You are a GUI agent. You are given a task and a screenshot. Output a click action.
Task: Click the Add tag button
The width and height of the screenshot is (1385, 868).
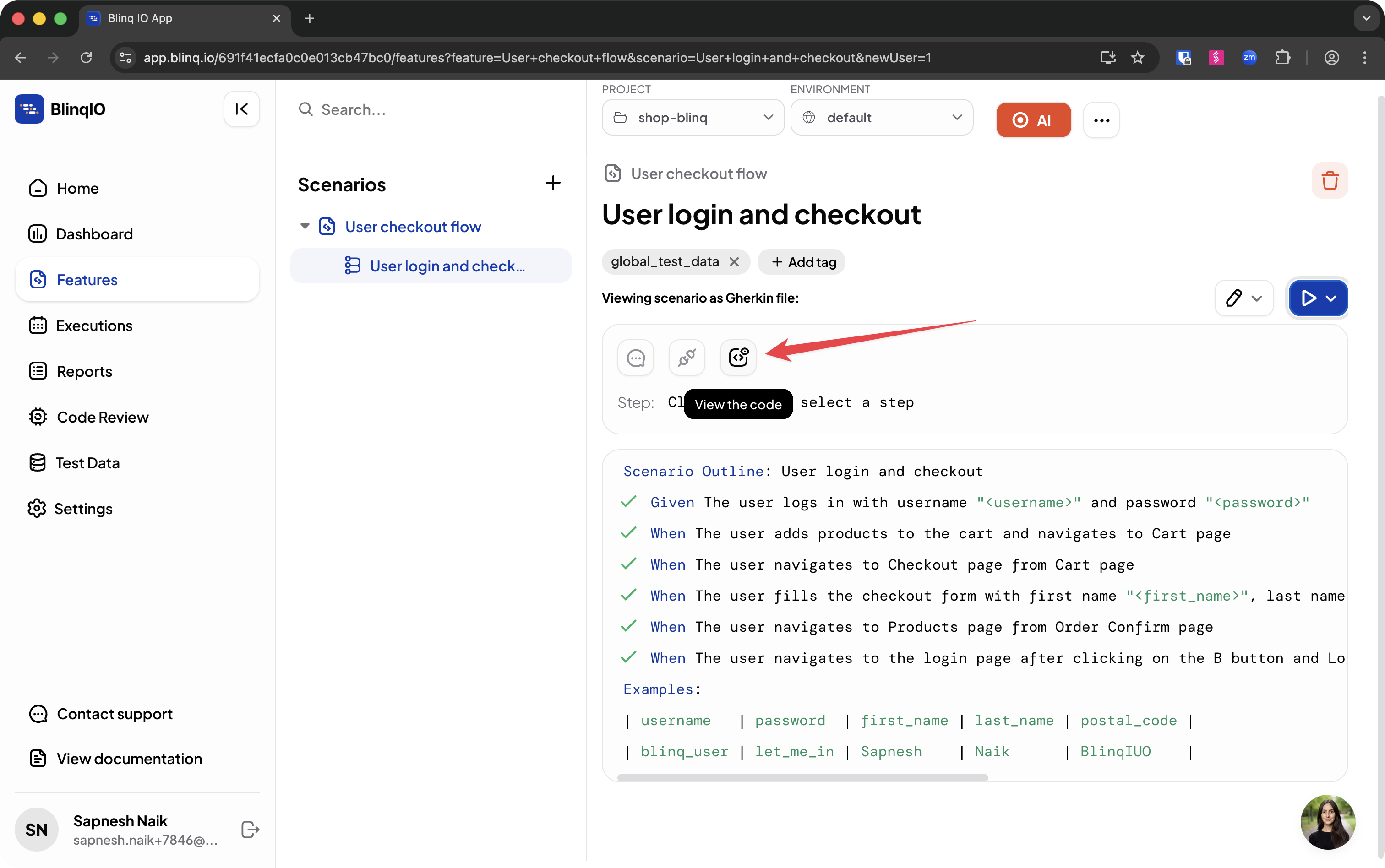pyautogui.click(x=802, y=262)
